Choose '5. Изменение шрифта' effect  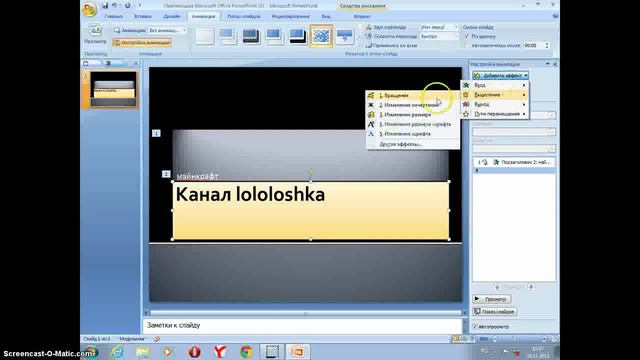[x=413, y=133]
